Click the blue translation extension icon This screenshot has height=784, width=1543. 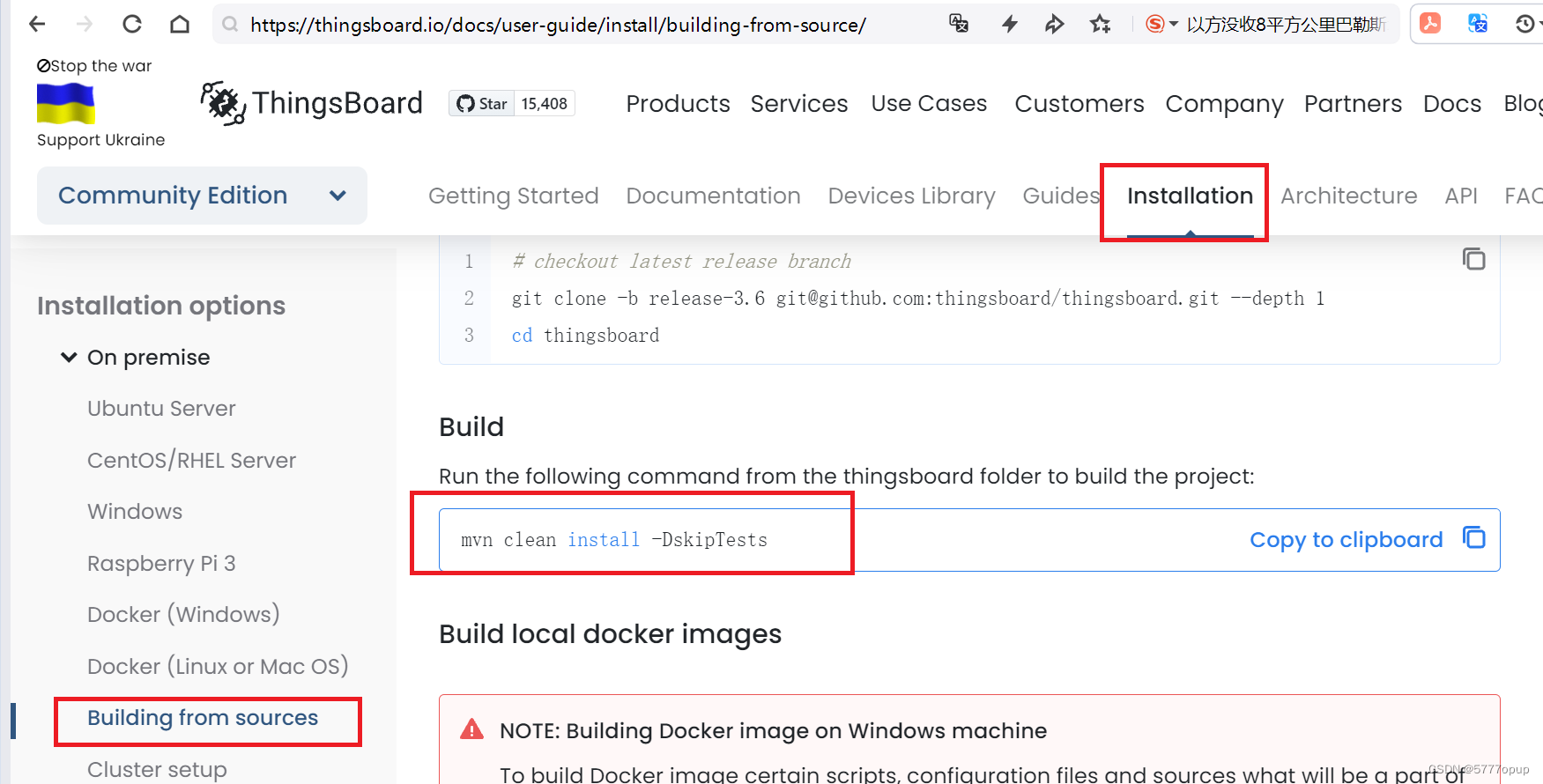click(x=1478, y=23)
